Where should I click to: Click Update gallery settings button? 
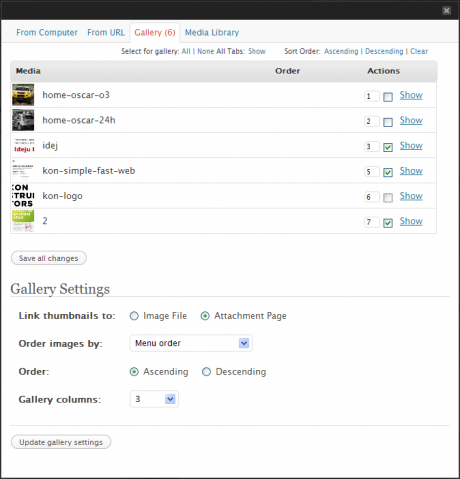pyautogui.click(x=61, y=442)
